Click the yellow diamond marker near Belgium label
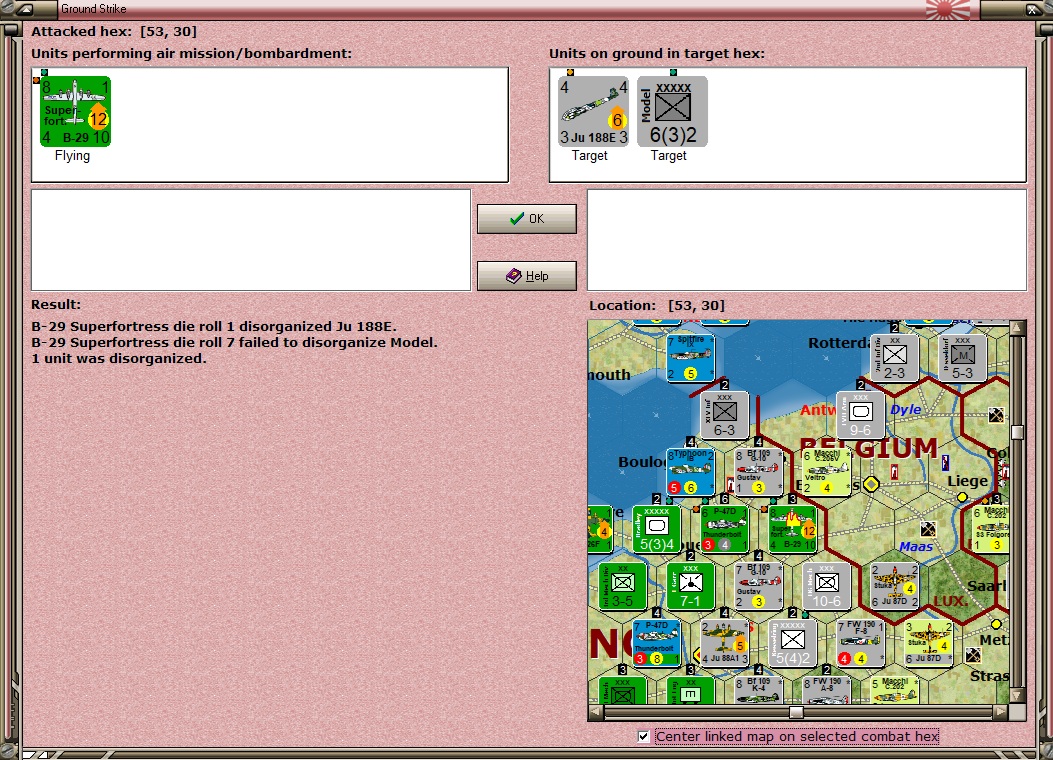The height and width of the screenshot is (760, 1053). tap(871, 484)
